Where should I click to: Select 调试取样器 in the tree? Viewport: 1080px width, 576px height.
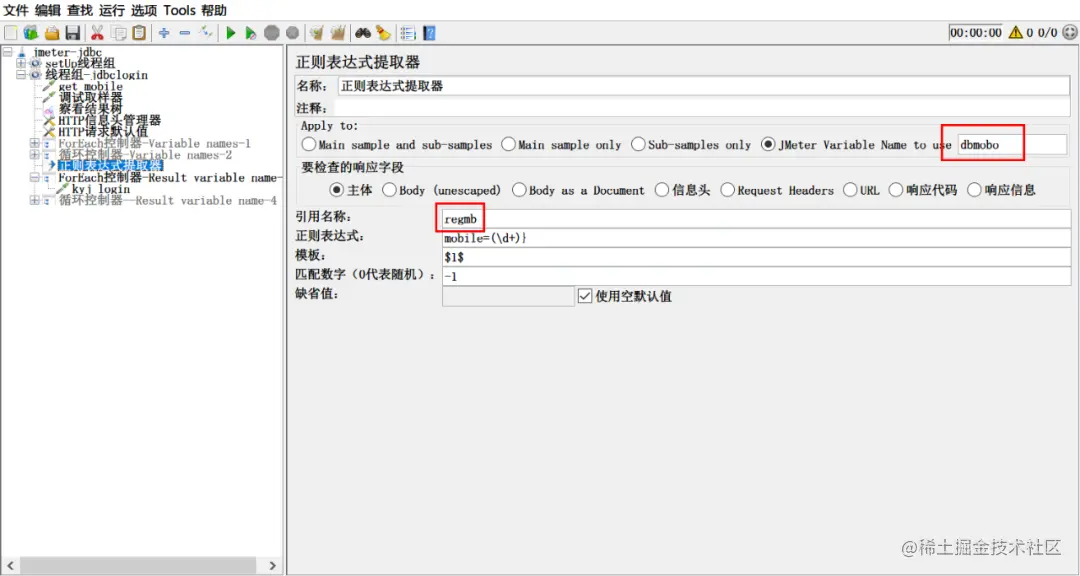pos(90,97)
